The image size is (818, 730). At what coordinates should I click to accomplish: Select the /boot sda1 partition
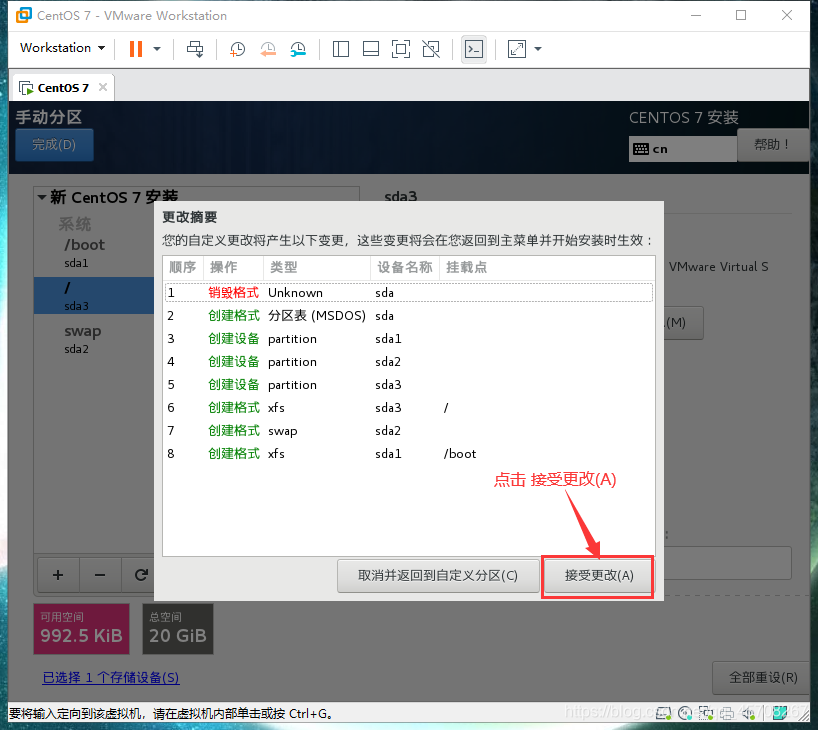(x=94, y=254)
